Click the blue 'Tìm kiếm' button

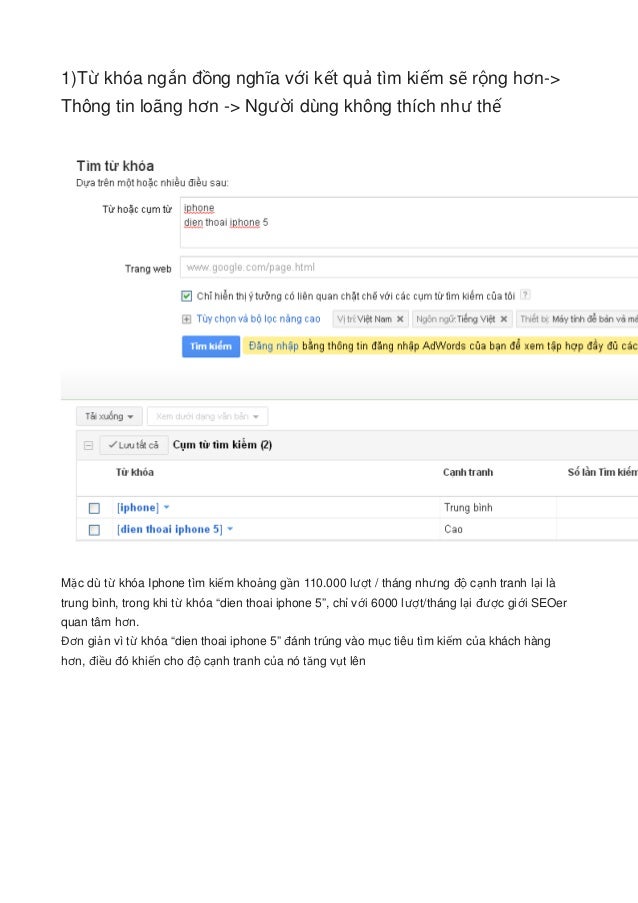(x=211, y=347)
